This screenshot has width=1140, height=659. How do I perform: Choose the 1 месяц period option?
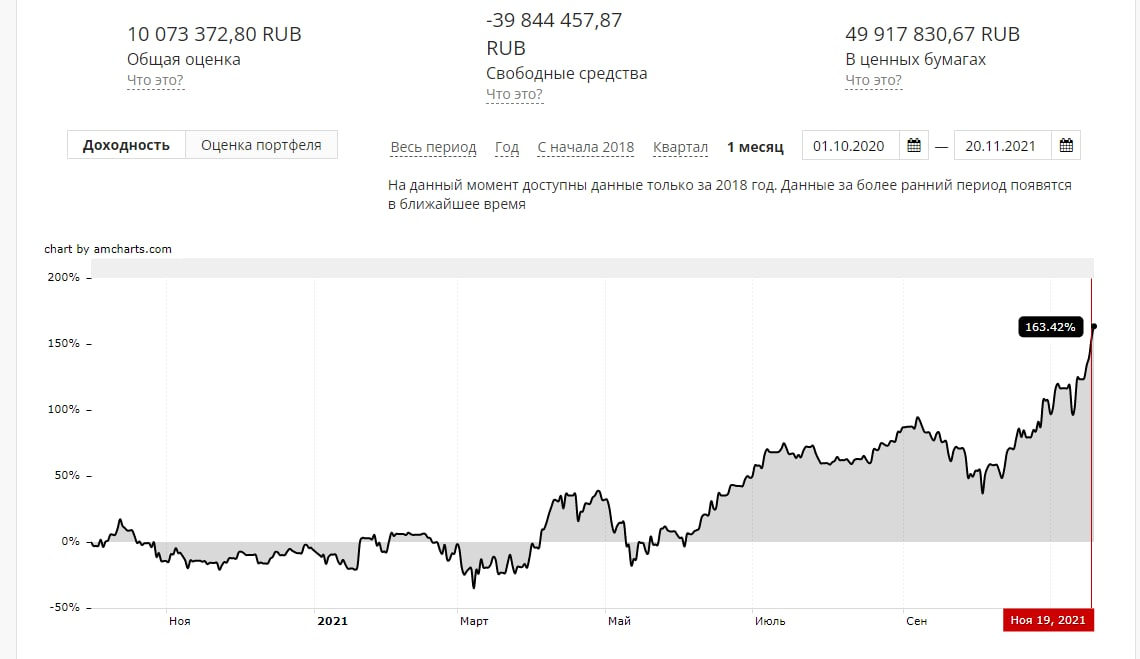[x=755, y=147]
